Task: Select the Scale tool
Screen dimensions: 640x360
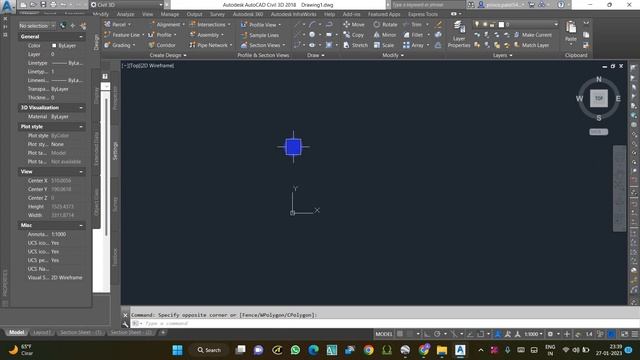Action: point(384,45)
